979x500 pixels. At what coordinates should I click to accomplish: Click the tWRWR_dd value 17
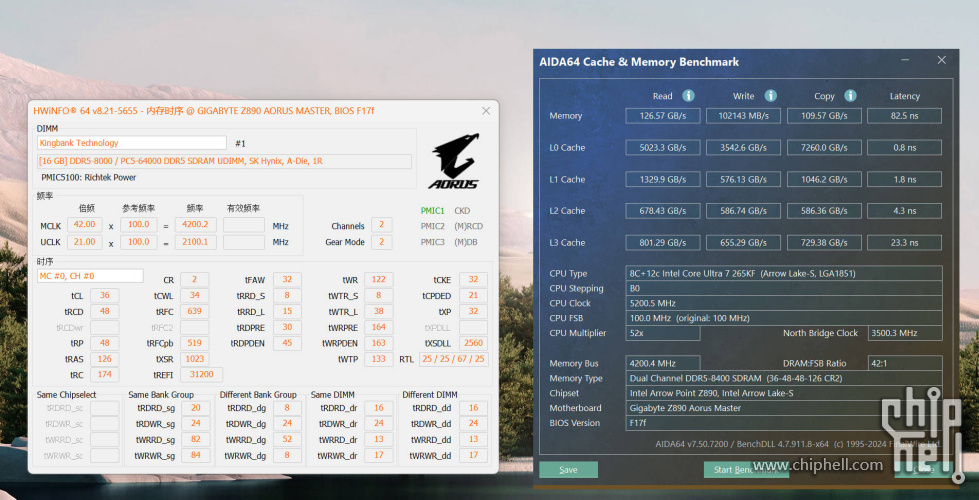point(473,456)
